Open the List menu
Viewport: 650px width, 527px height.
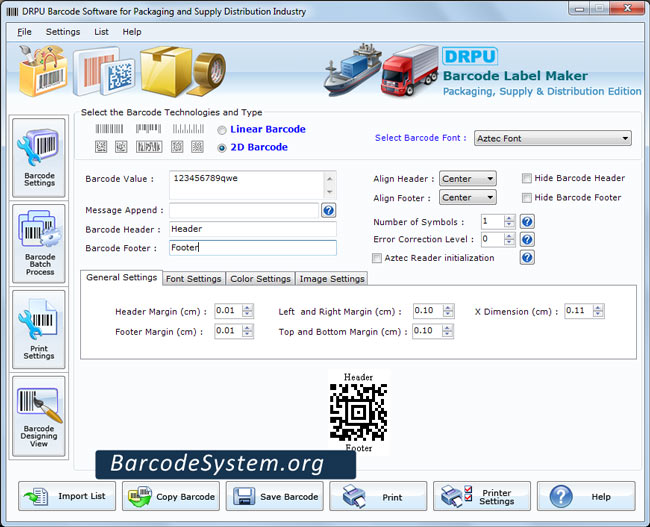(x=101, y=32)
